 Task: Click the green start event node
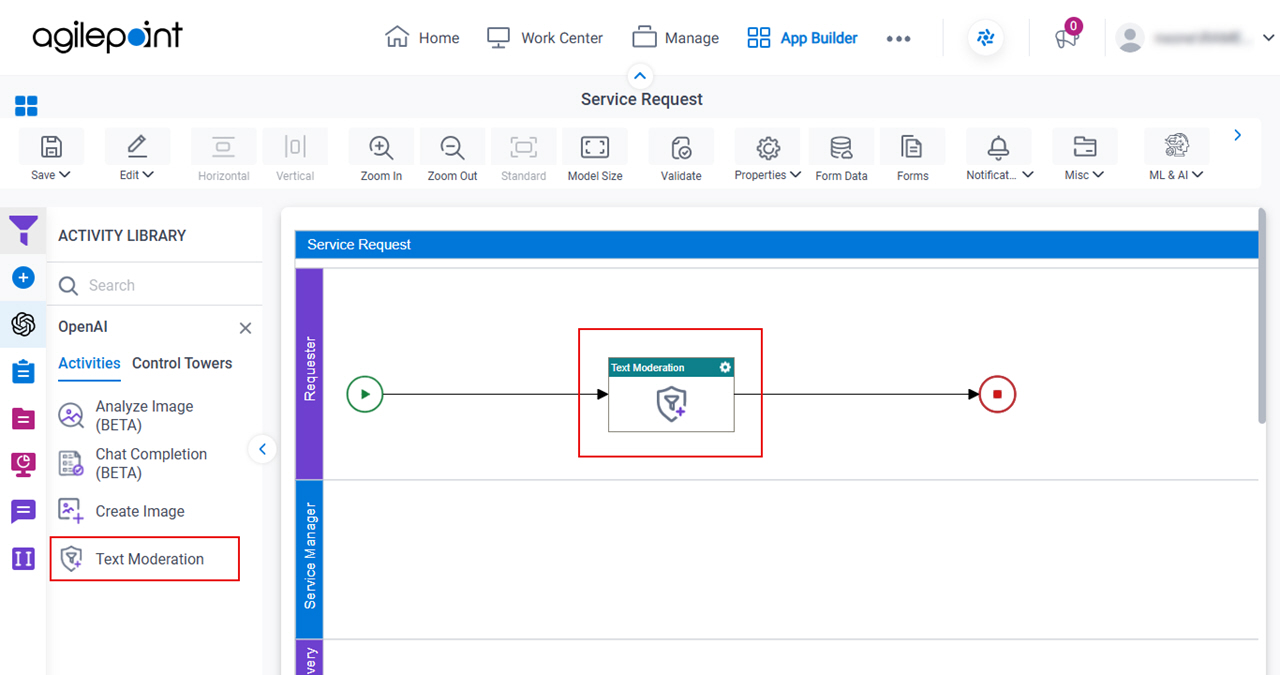point(365,394)
